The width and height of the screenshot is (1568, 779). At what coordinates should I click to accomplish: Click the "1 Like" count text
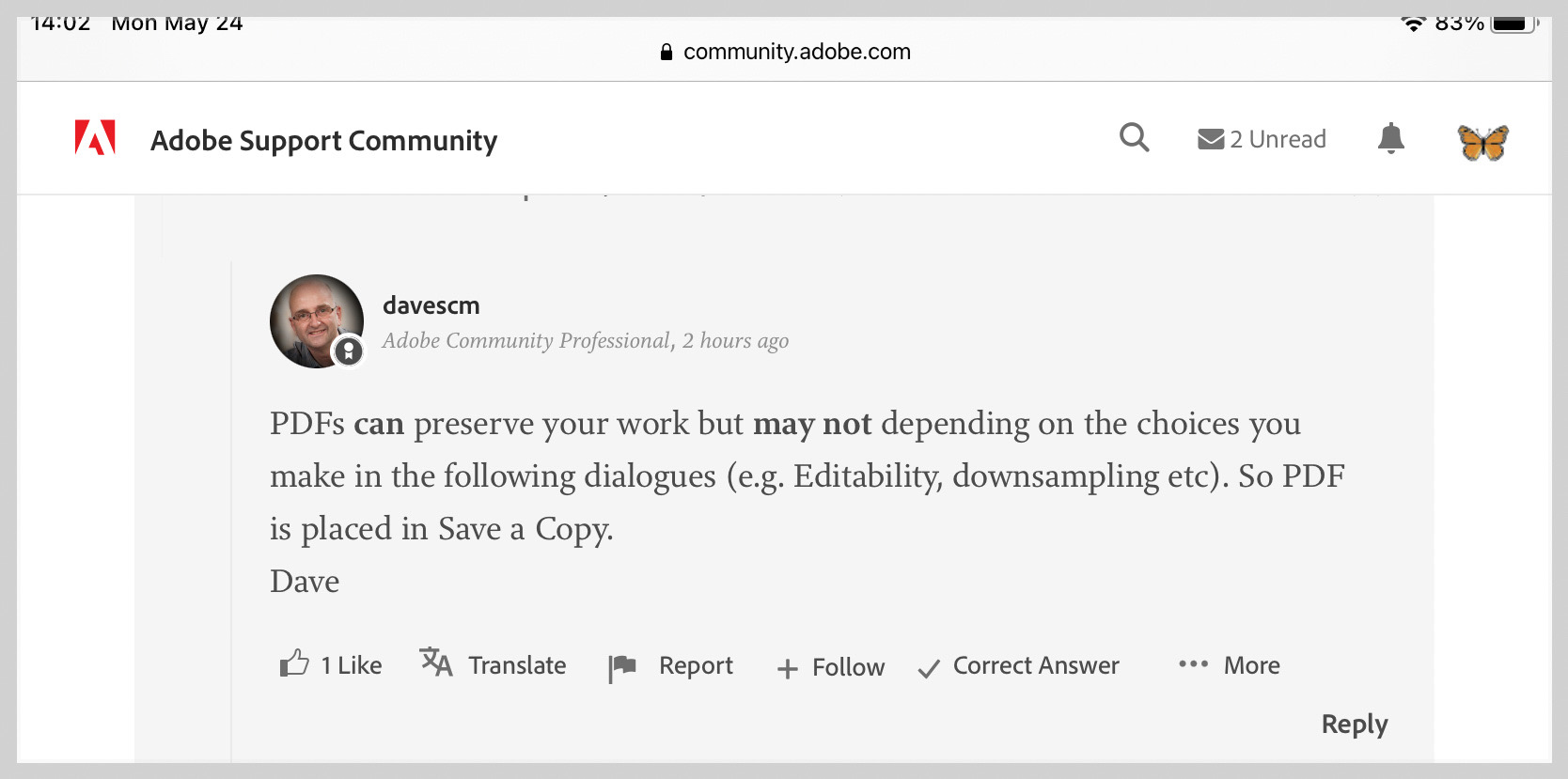click(x=352, y=665)
